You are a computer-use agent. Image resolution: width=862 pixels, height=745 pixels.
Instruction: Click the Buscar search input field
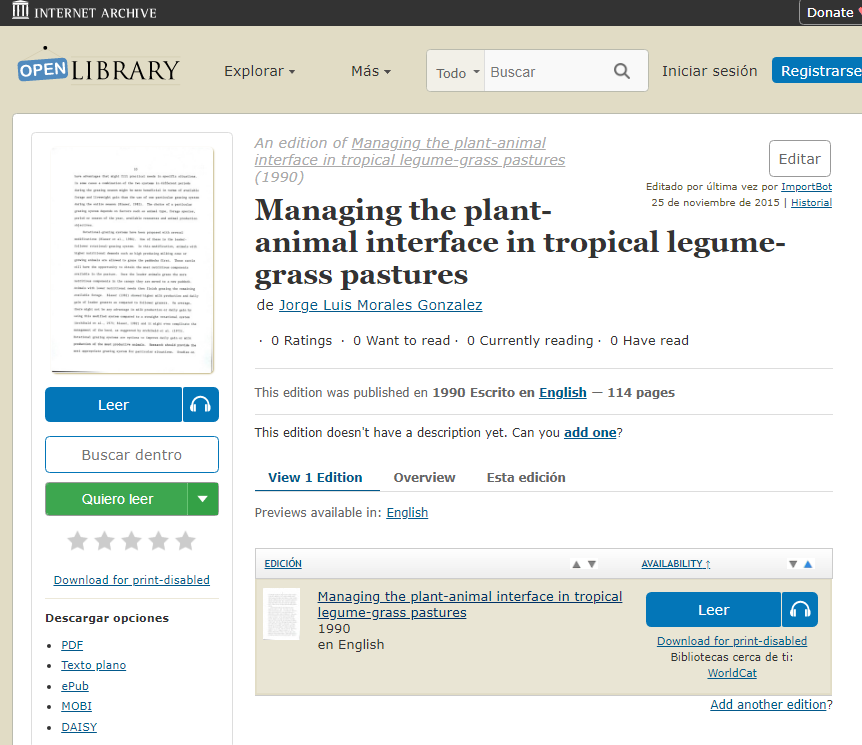click(545, 72)
